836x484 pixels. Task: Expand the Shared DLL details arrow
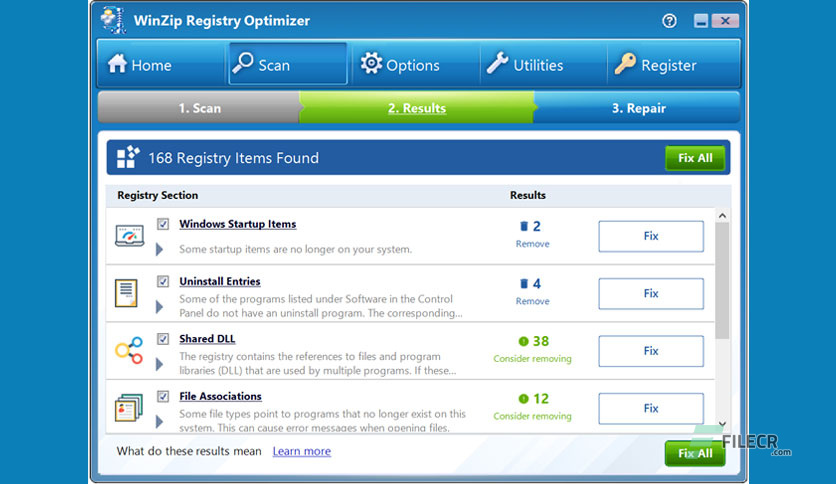pyautogui.click(x=159, y=364)
